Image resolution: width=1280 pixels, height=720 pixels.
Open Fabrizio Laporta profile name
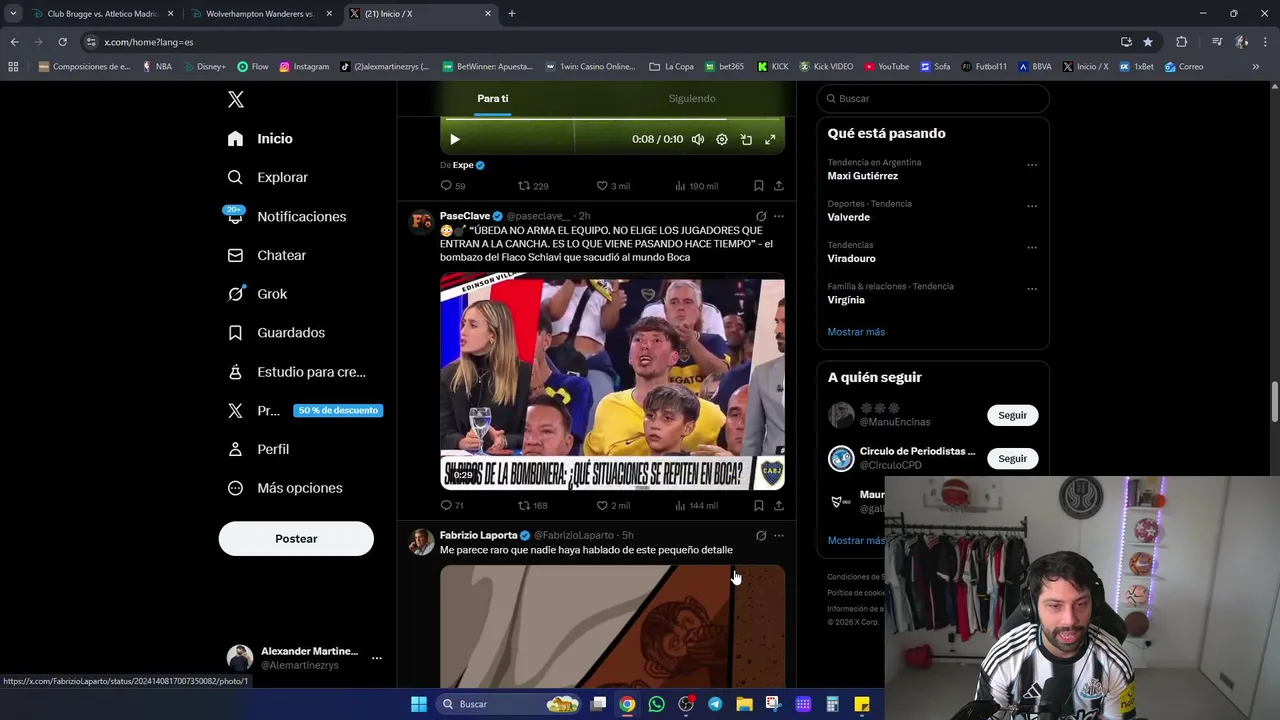[478, 536]
